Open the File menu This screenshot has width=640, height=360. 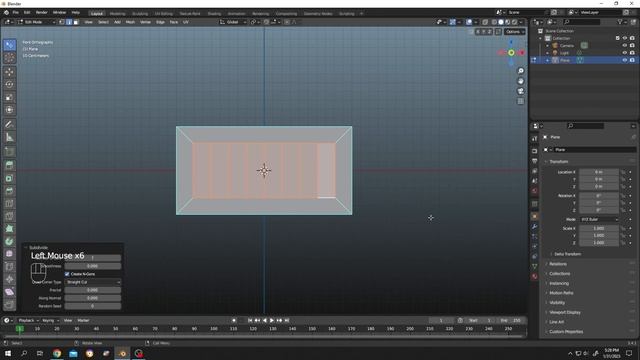16,13
